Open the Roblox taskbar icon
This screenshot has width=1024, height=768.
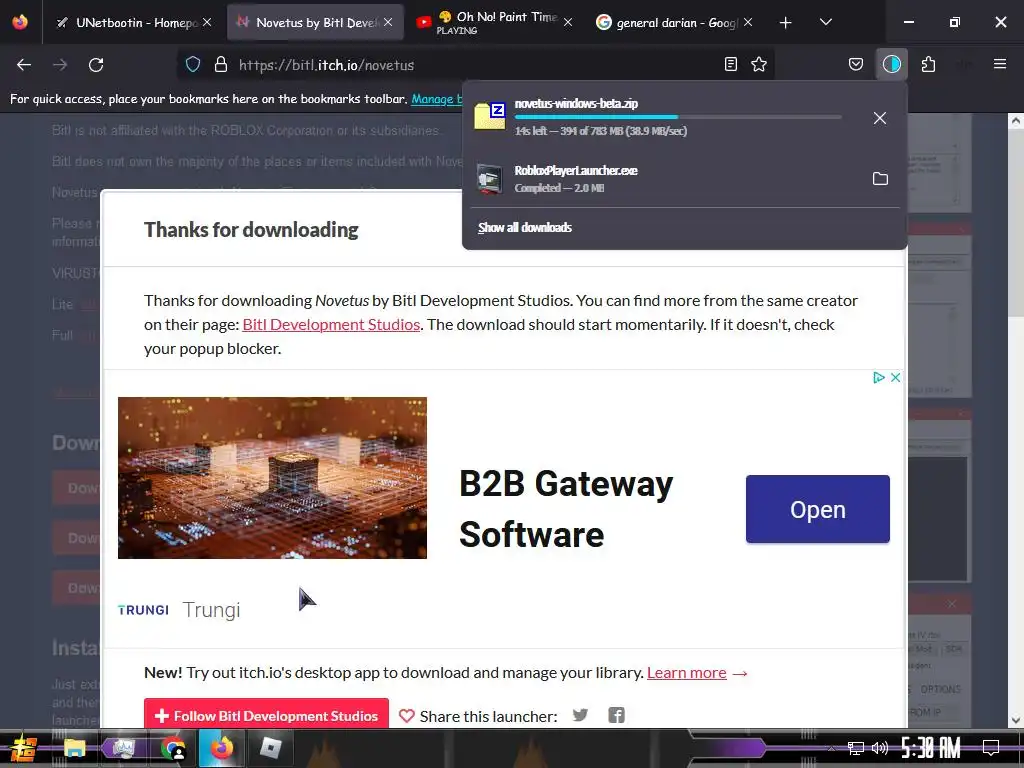pos(270,748)
